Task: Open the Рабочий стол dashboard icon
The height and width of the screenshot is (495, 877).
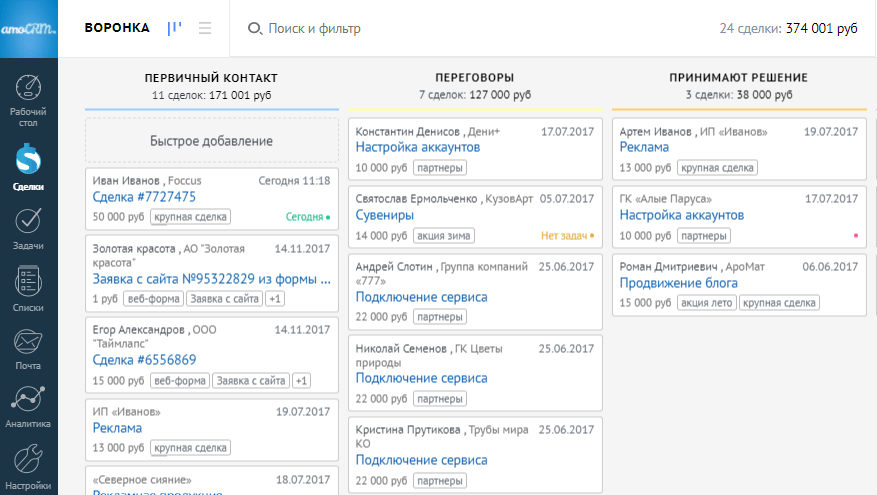Action: coord(28,88)
